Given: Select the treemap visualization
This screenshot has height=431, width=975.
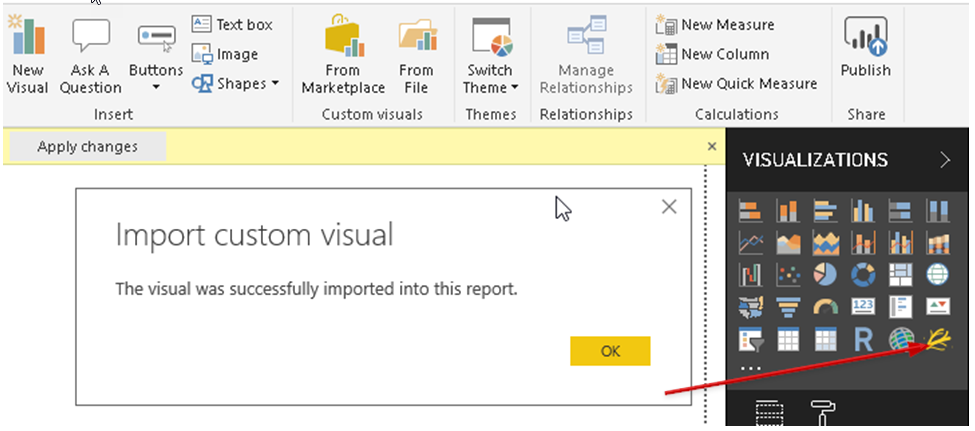Looking at the screenshot, I should click(x=900, y=274).
